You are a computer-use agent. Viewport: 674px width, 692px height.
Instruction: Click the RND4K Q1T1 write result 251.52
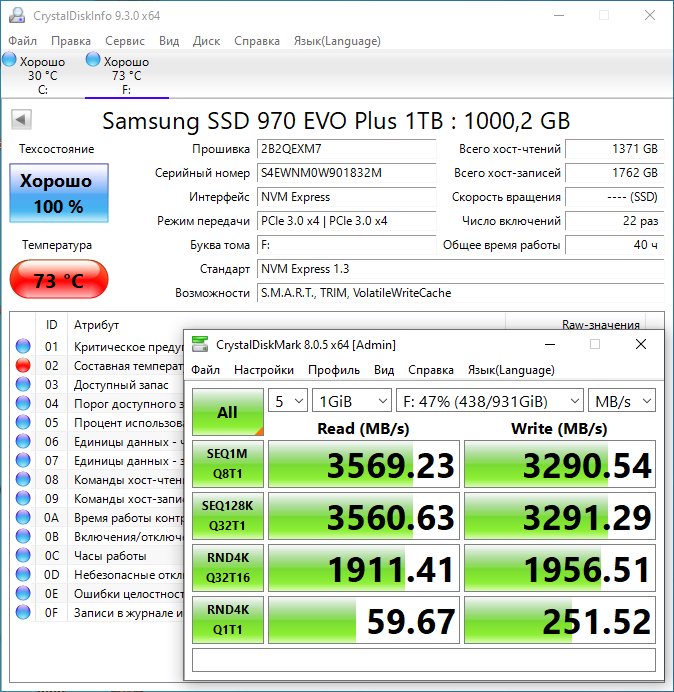click(x=560, y=620)
